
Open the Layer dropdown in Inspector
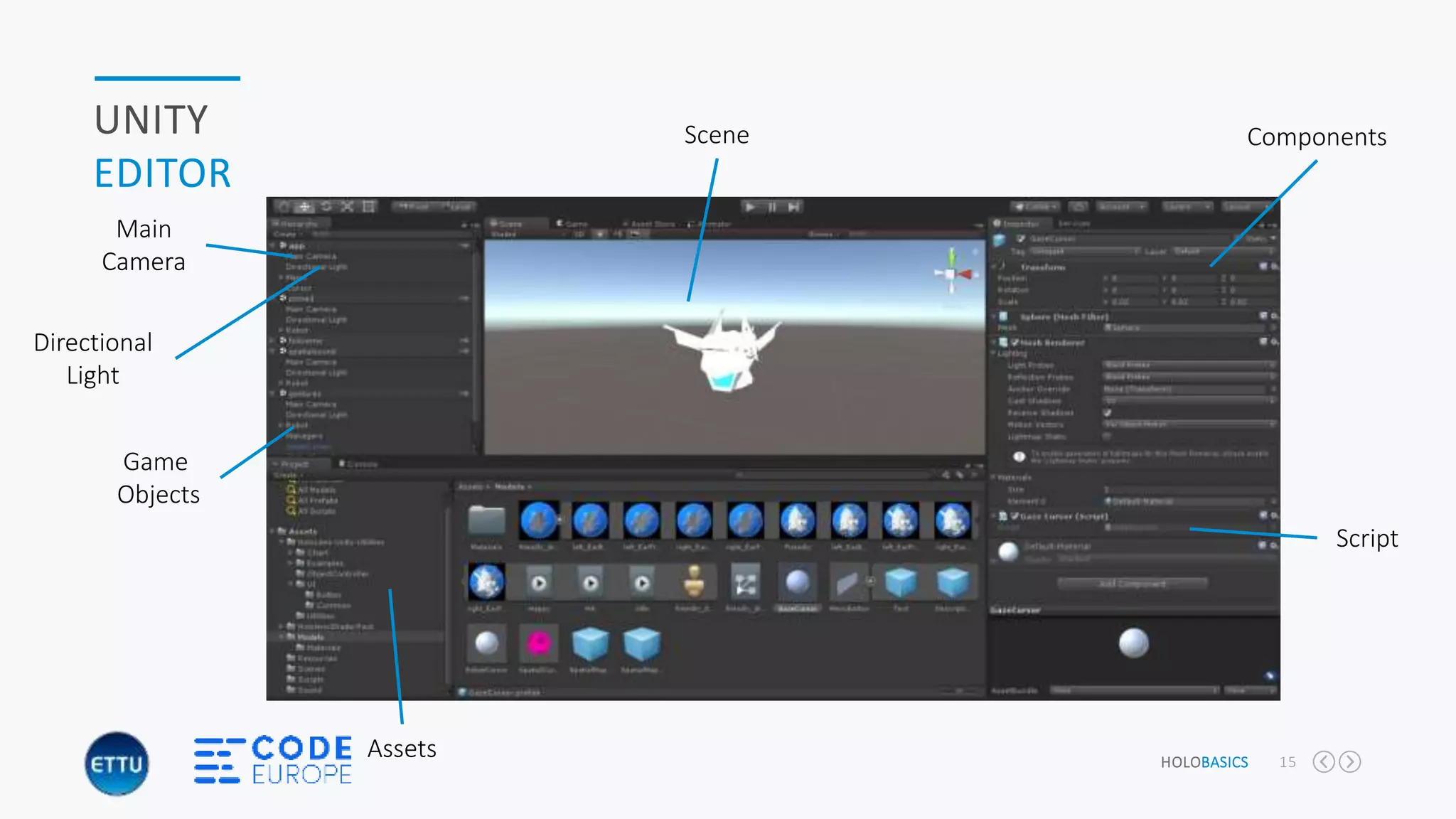(1222, 252)
